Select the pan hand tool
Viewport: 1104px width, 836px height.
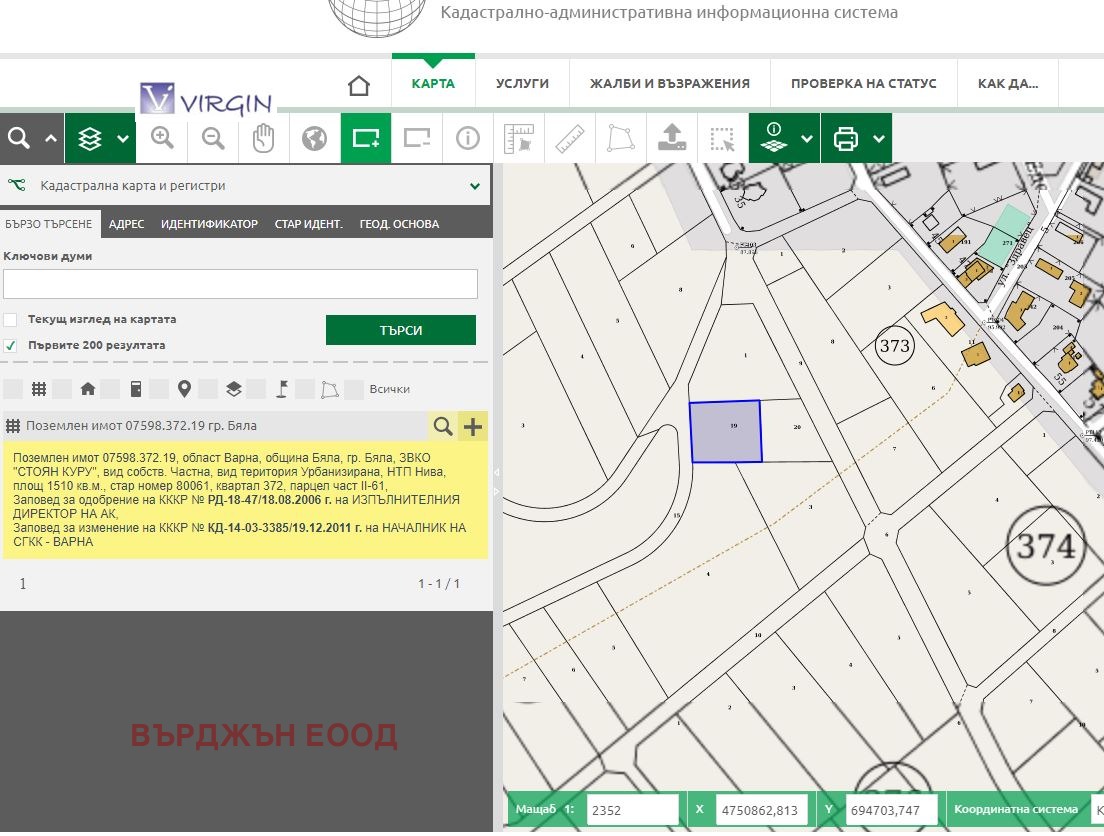(x=264, y=139)
